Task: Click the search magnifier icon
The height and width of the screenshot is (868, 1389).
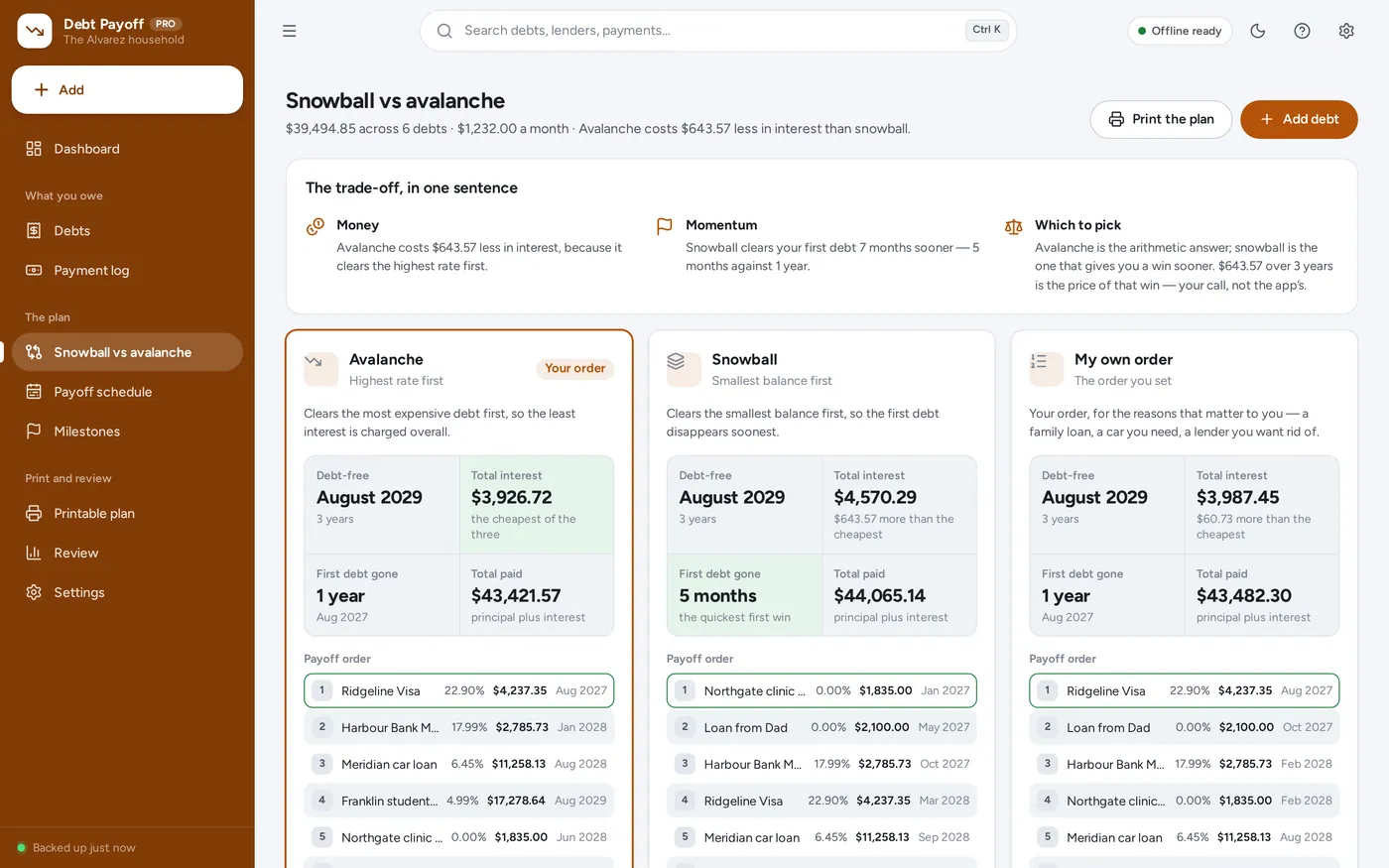Action: coord(444,31)
